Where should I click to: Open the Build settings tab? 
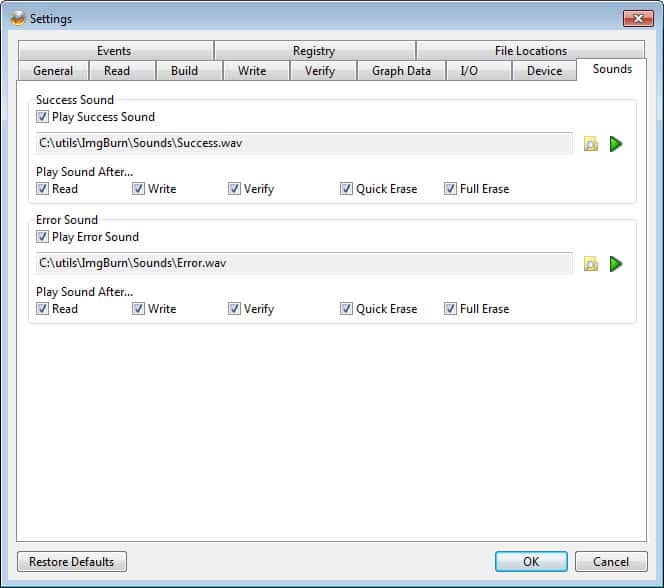pos(189,71)
